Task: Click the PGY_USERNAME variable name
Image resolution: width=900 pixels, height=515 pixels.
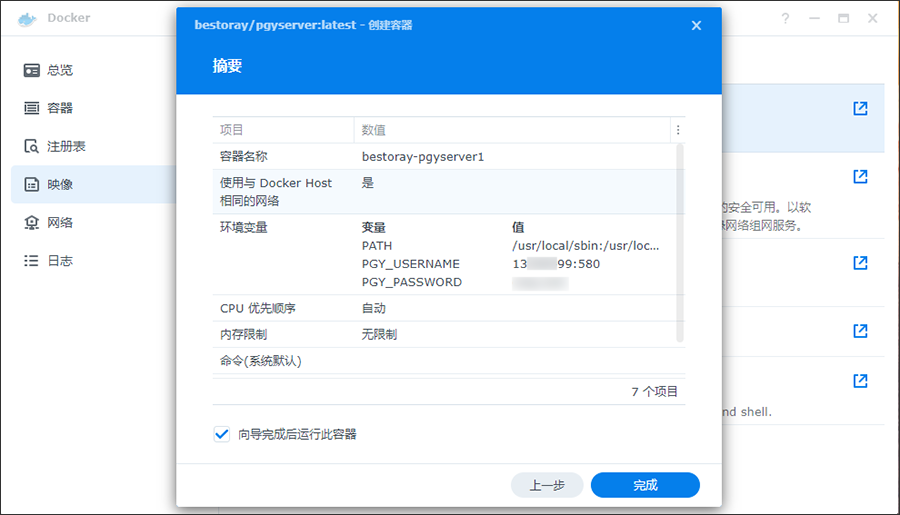Action: (x=410, y=264)
